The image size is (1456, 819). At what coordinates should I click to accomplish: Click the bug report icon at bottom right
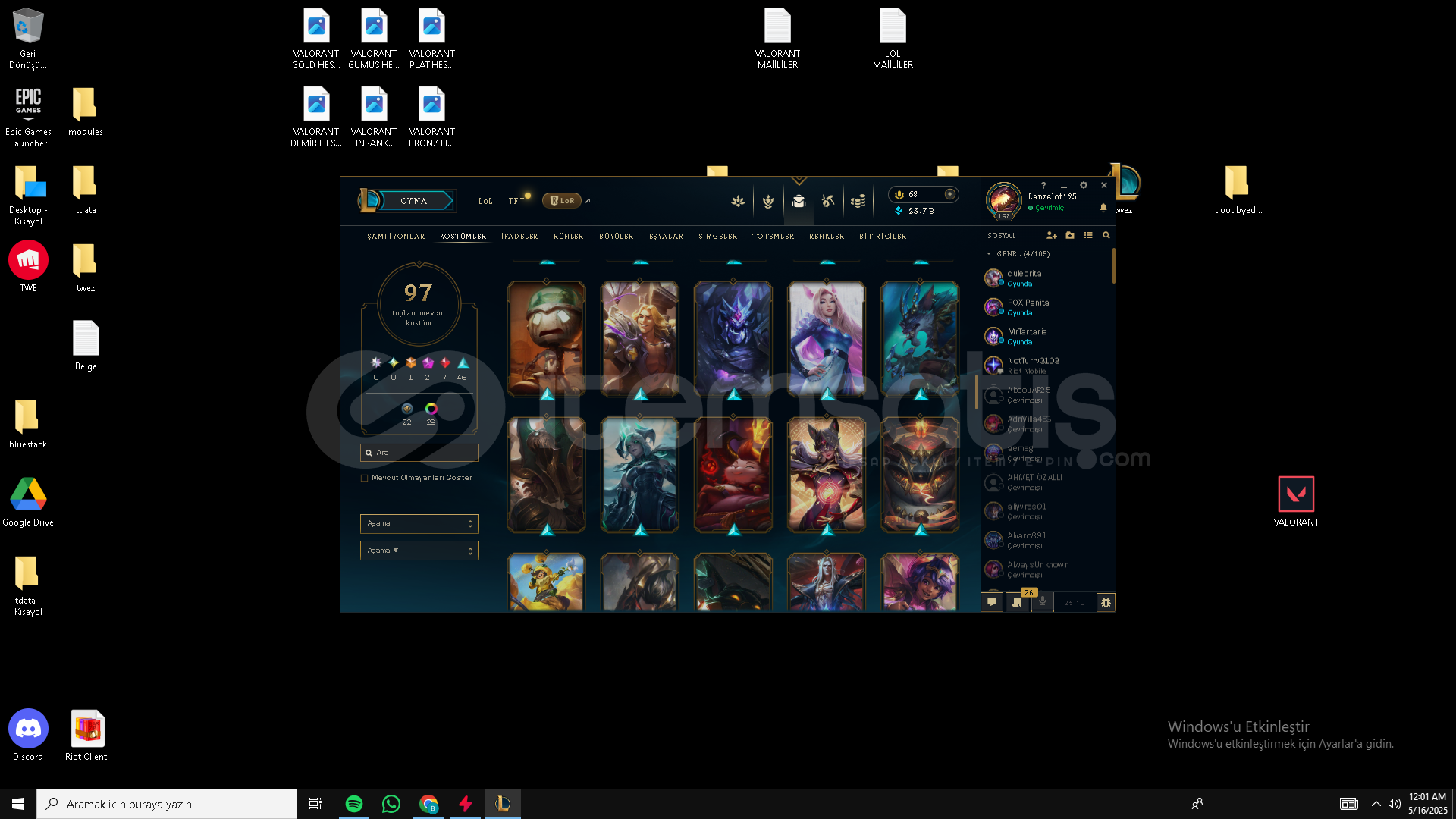[x=1106, y=602]
